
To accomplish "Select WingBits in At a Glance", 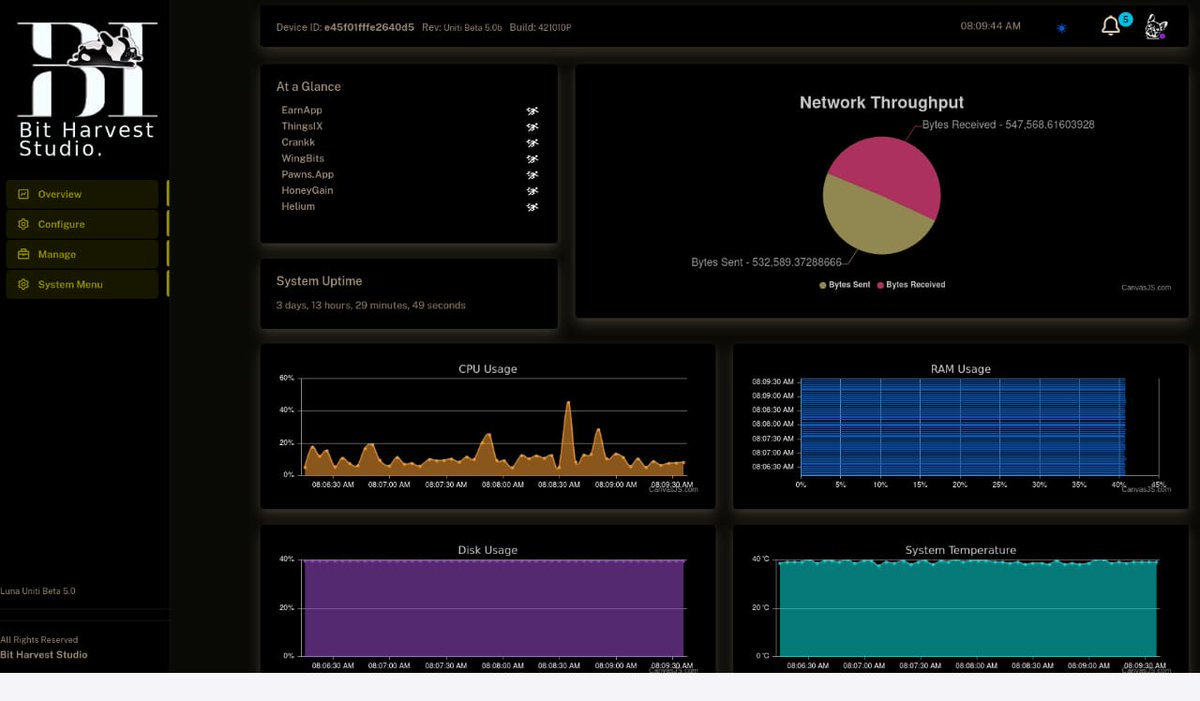I will click(x=303, y=158).
